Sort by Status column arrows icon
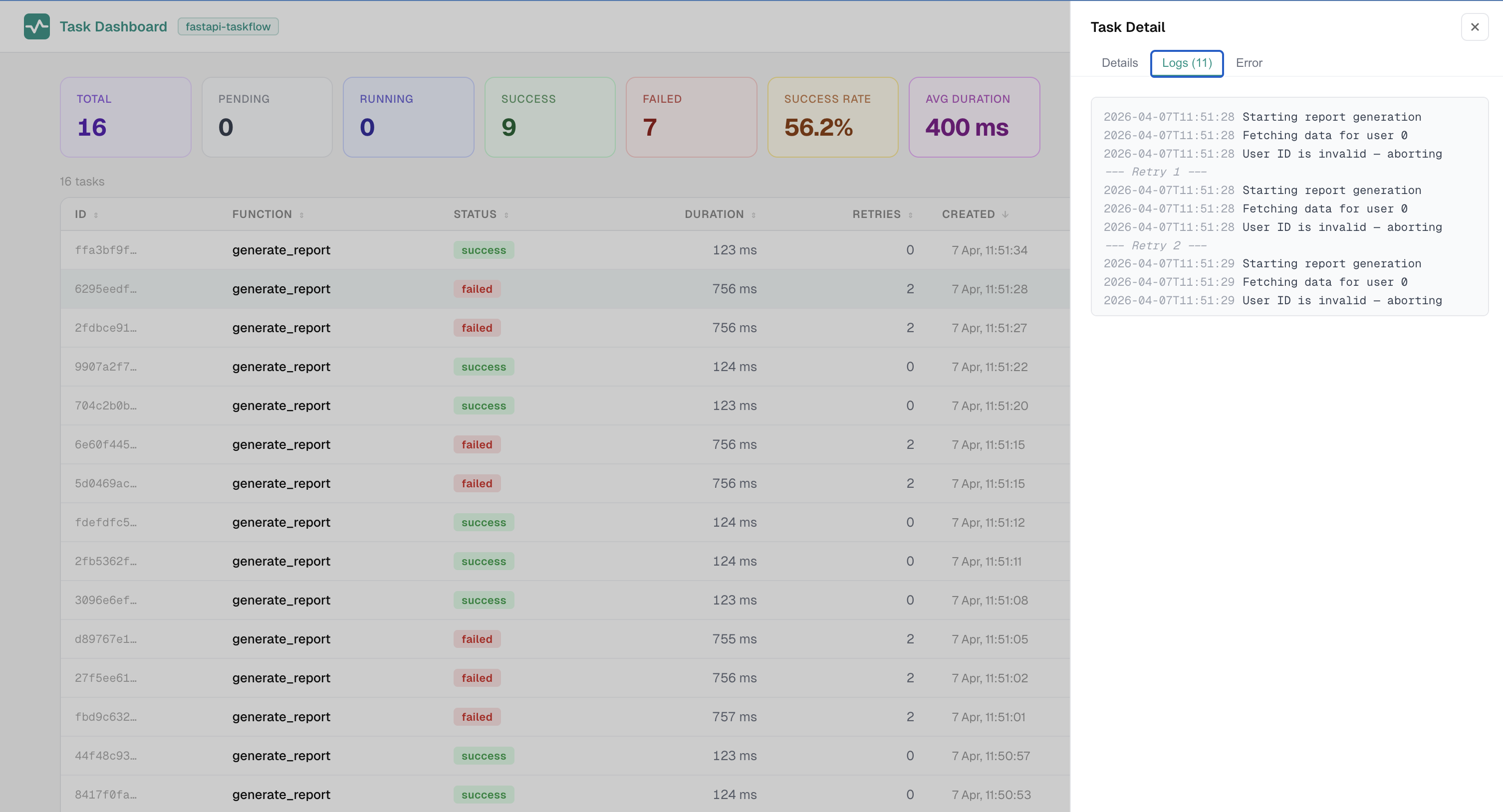 click(x=506, y=215)
